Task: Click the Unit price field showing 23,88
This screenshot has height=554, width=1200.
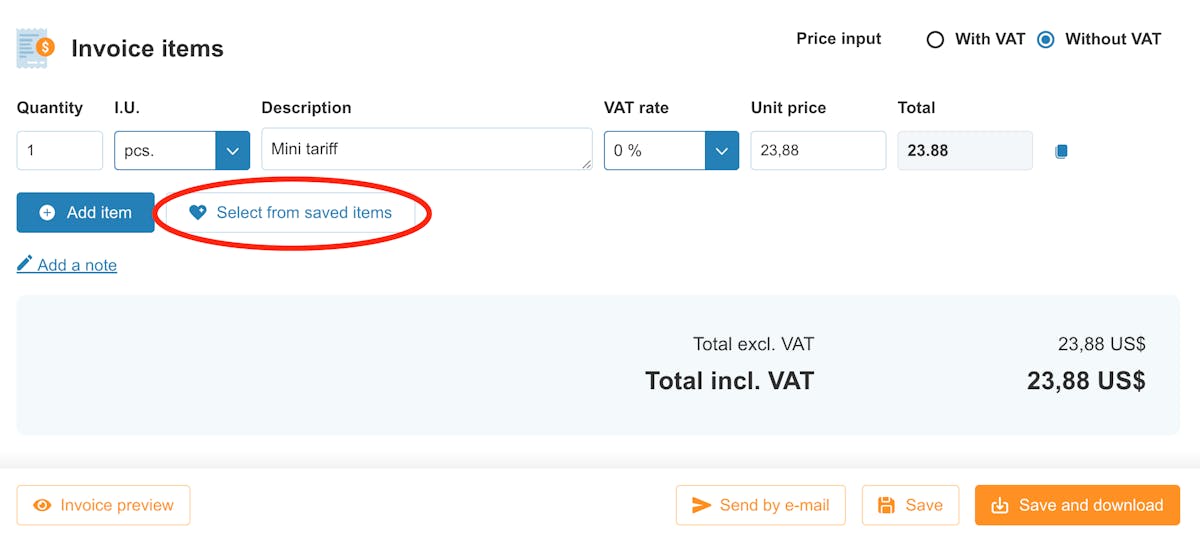Action: pyautogui.click(x=818, y=151)
